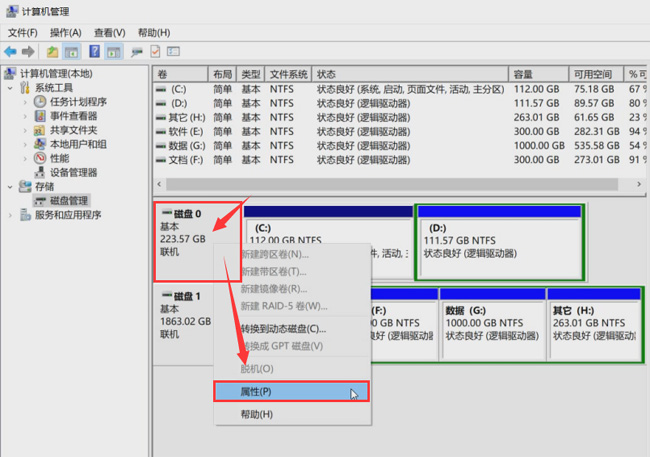The image size is (650, 457).
Task: Open 设备管理器 in the tree
Action: [x=73, y=173]
